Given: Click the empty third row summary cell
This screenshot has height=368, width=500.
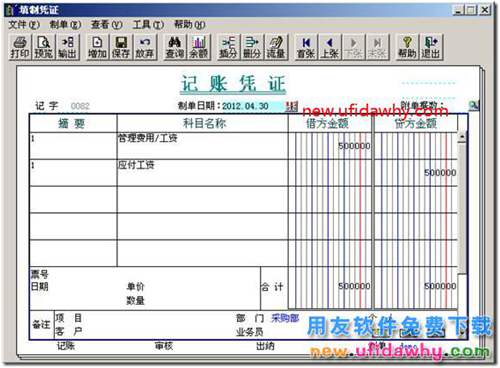Looking at the screenshot, I should (73, 199).
